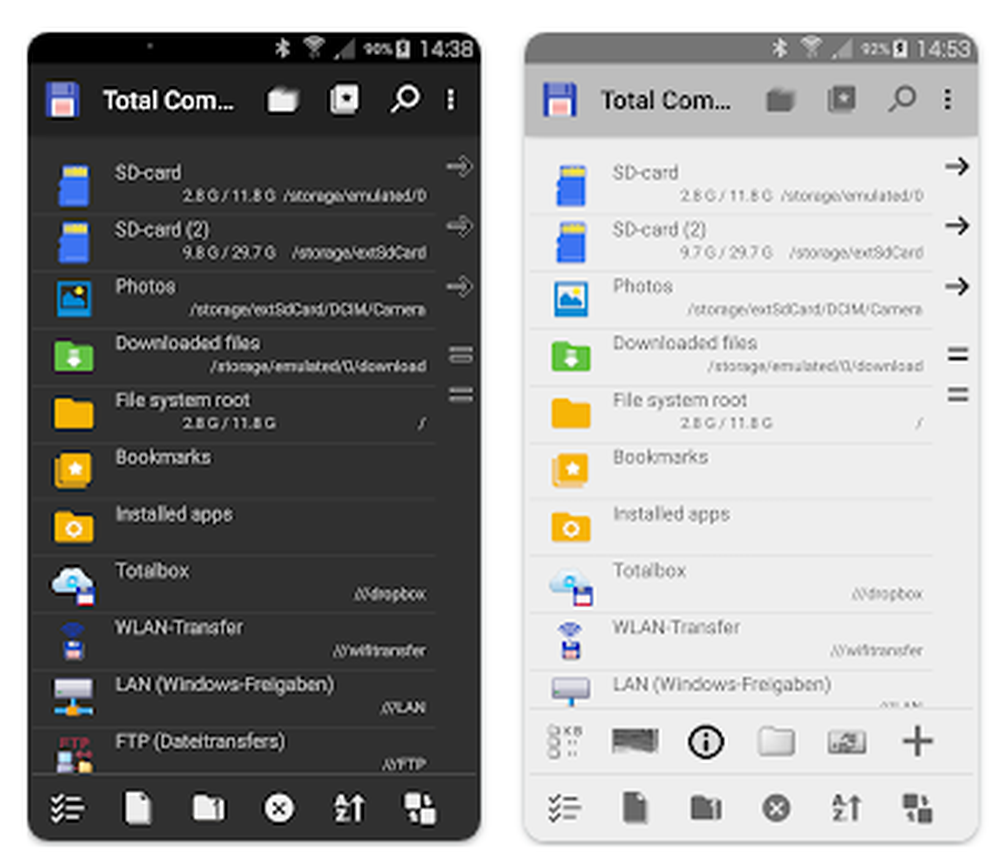Open Totalbox dropbox plugin in dark theme
Viewport: 1000px width, 857px height.
click(x=235, y=583)
